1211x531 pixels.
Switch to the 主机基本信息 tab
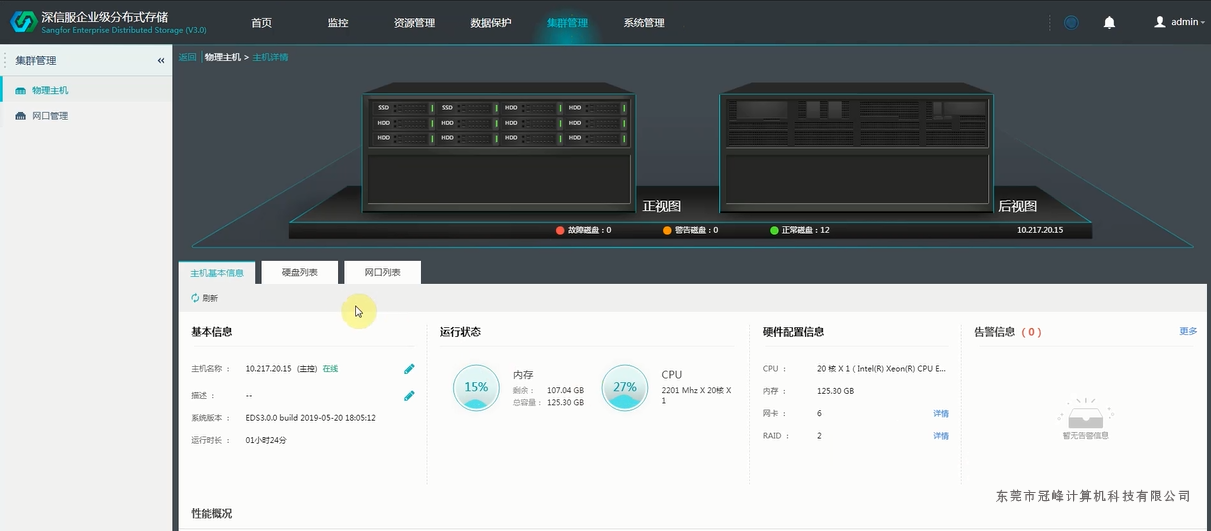[217, 272]
